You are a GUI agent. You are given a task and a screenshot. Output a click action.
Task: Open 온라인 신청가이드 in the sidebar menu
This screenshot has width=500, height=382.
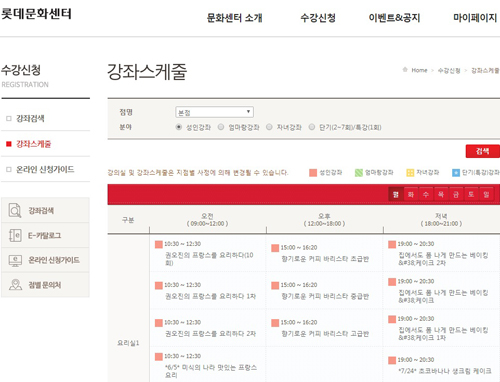coord(45,169)
